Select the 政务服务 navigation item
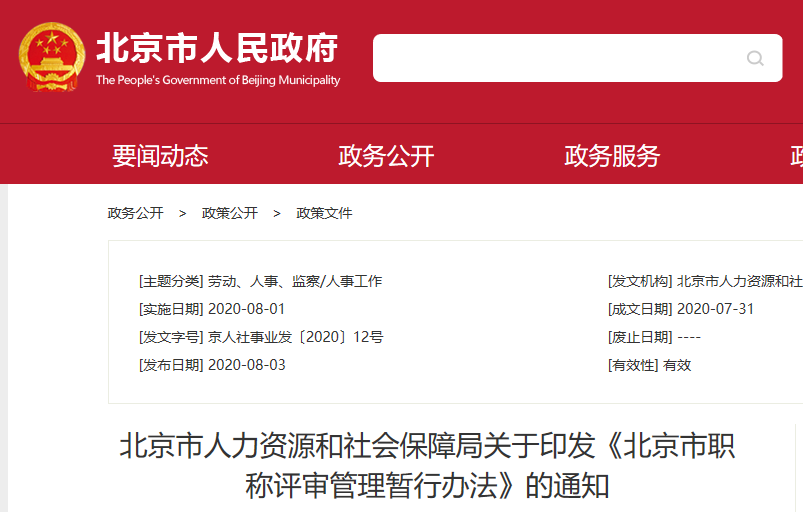 point(612,156)
